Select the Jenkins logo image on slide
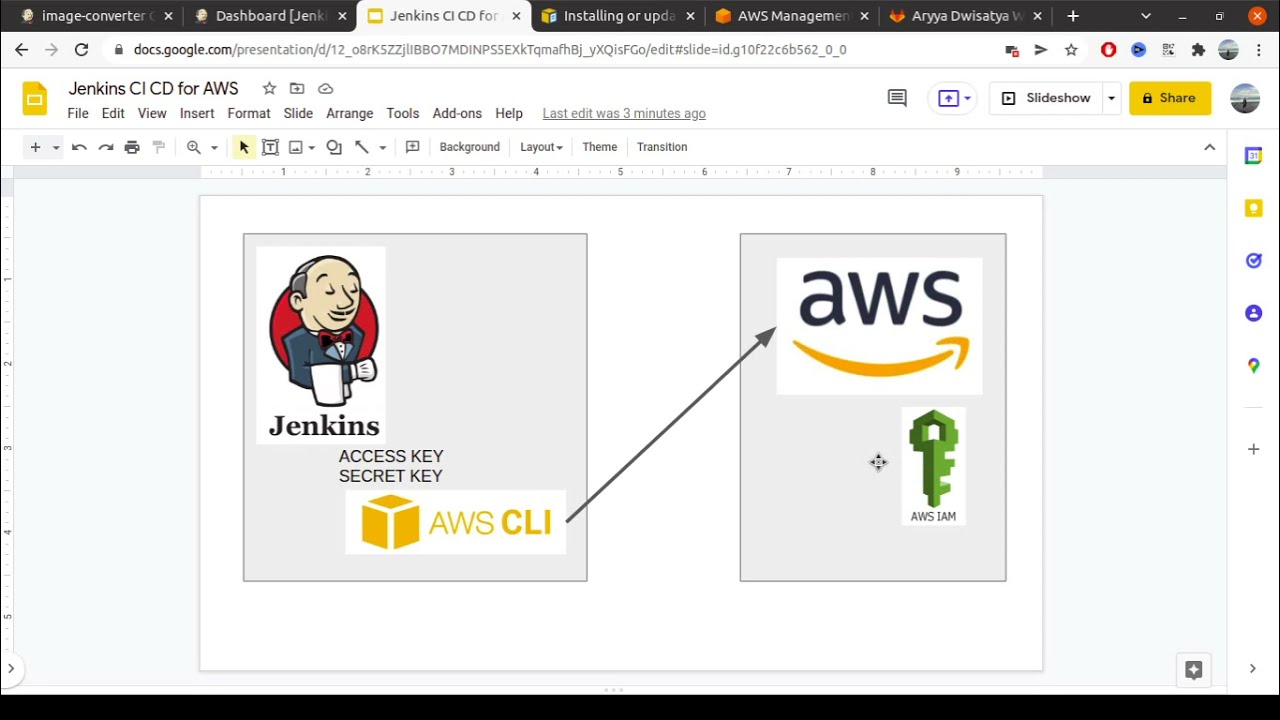This screenshot has height=720, width=1280. 321,345
